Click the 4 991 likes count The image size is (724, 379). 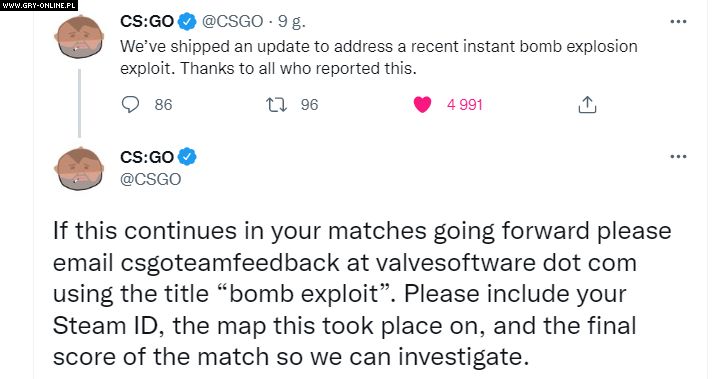click(465, 105)
